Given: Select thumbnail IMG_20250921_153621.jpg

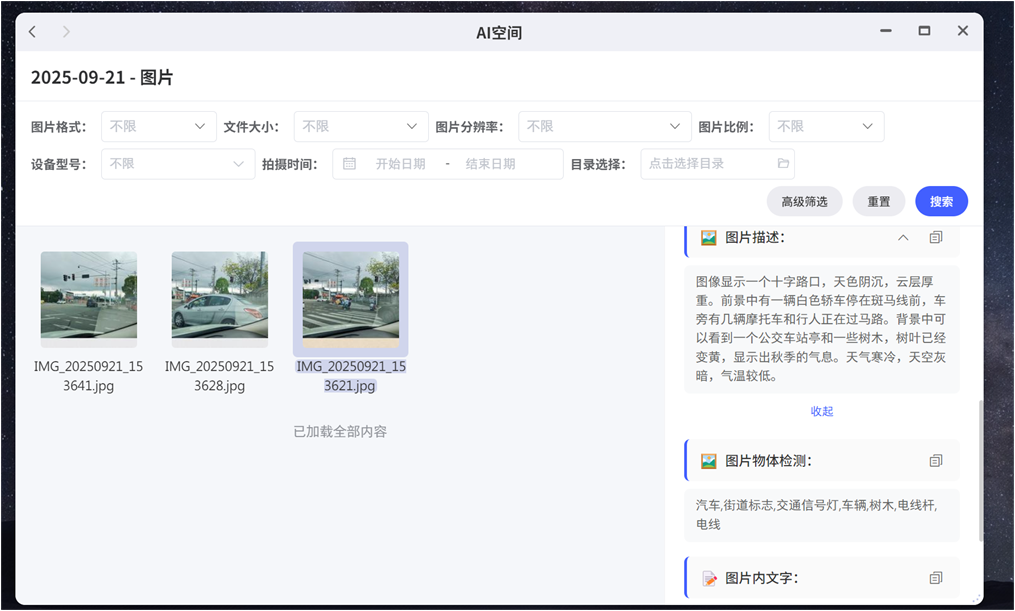Looking at the screenshot, I should coord(351,299).
